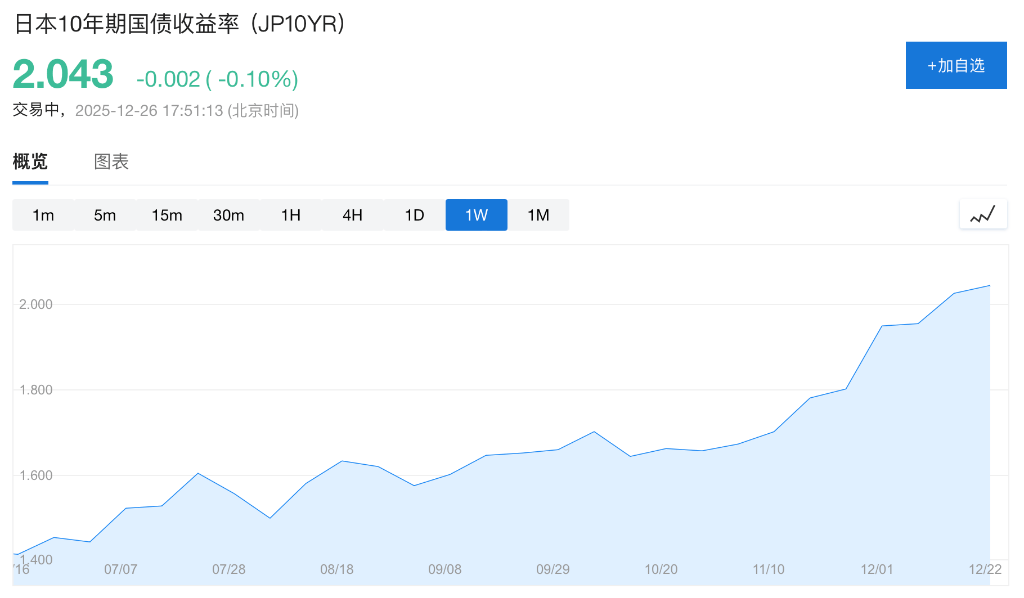Click the line chart type icon
1024x598 pixels.
click(x=982, y=214)
